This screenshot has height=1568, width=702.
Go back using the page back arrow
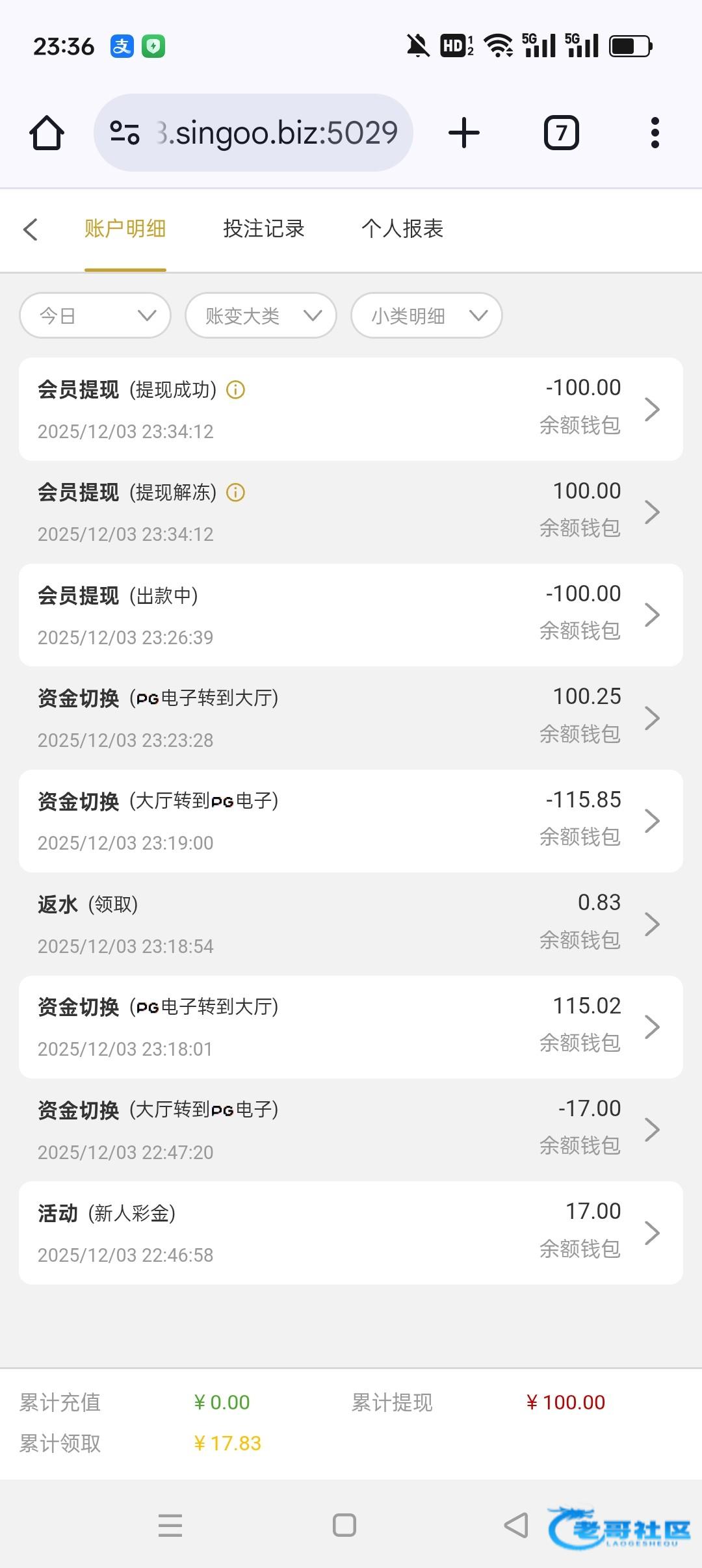coord(31,229)
